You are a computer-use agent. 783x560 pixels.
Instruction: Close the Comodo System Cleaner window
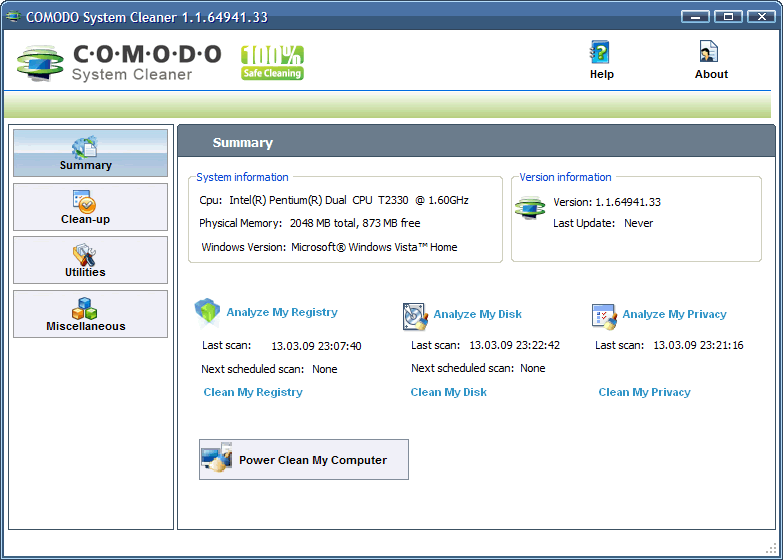[x=761, y=16]
